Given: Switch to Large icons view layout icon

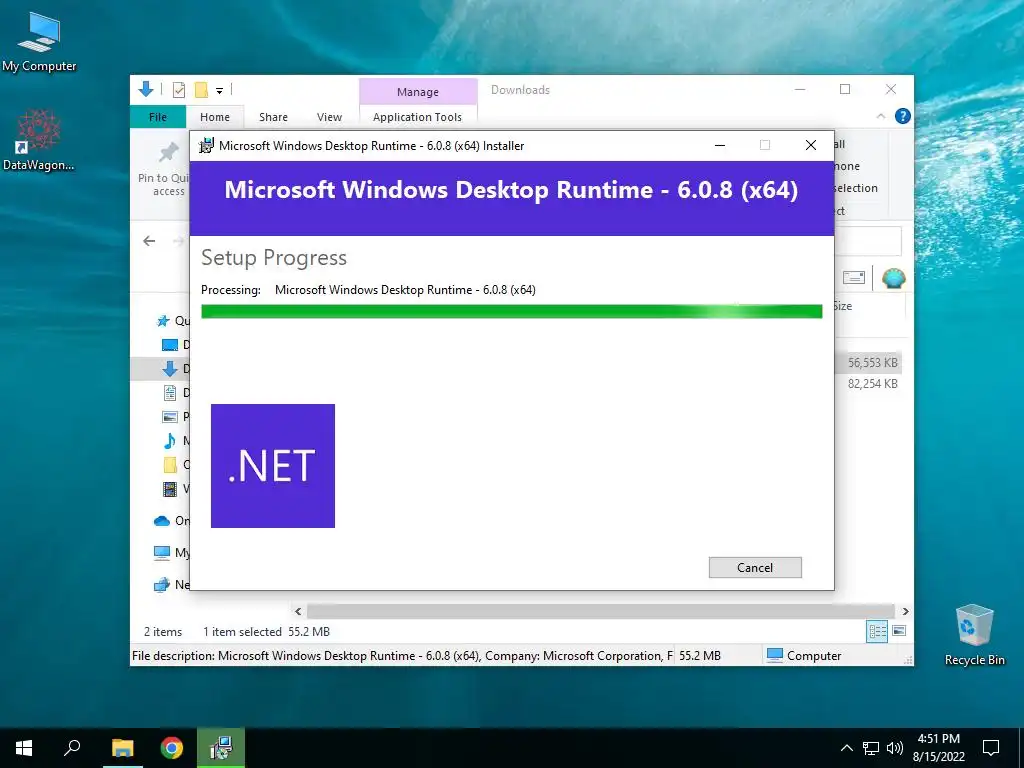Looking at the screenshot, I should (x=899, y=631).
